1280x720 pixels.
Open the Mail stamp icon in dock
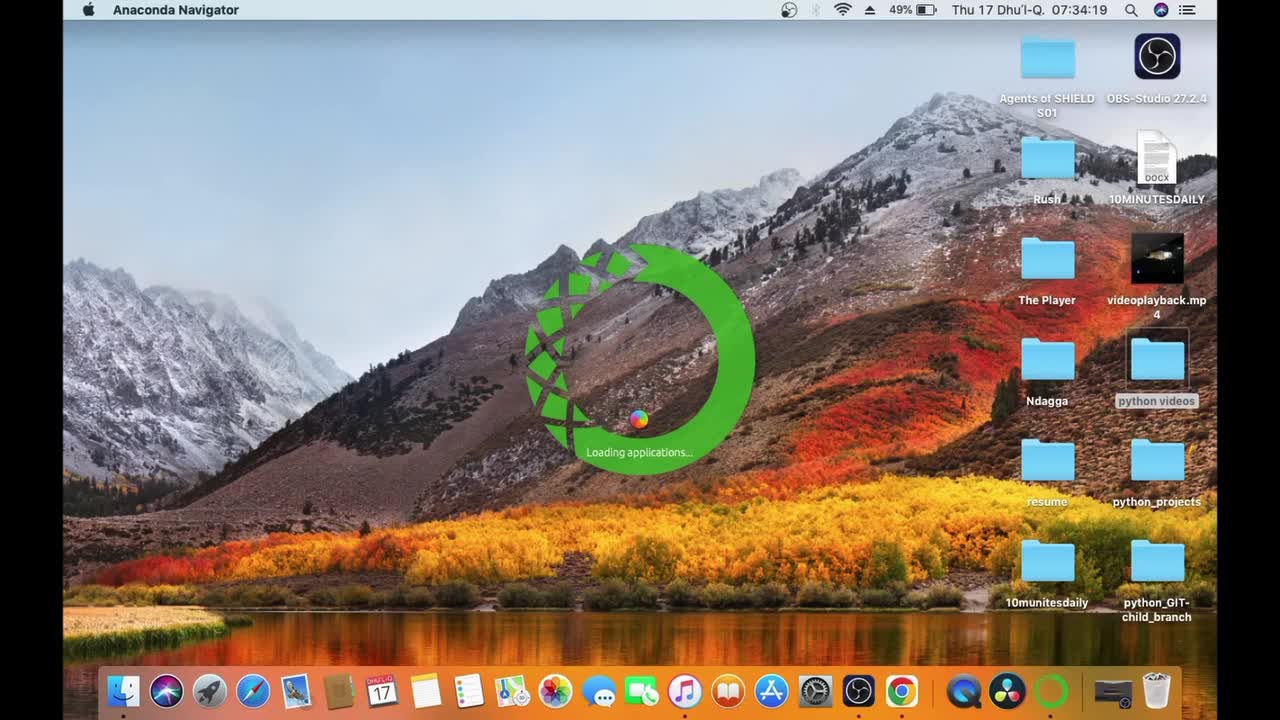click(296, 691)
